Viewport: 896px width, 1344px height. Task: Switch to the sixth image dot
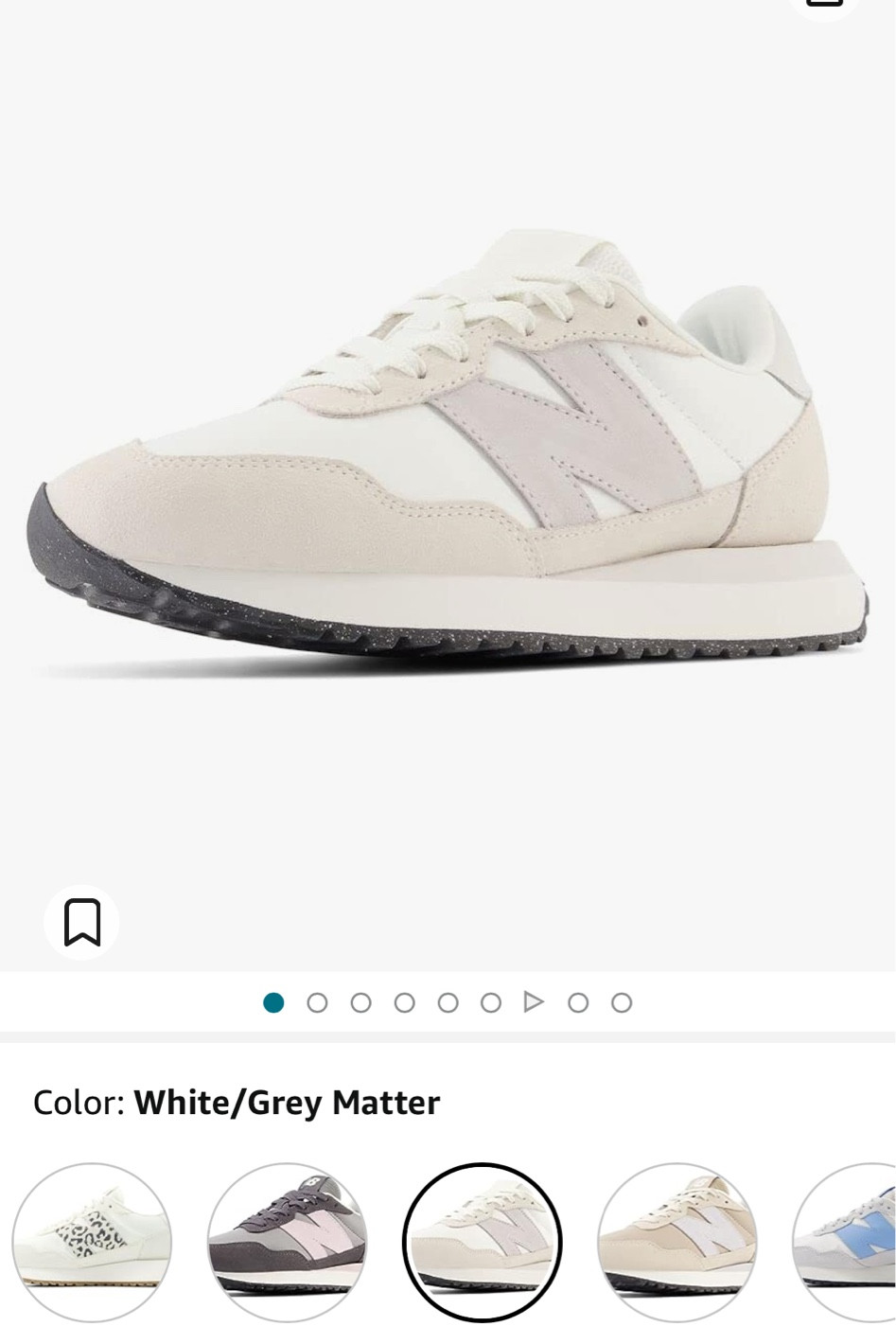[x=490, y=1002]
